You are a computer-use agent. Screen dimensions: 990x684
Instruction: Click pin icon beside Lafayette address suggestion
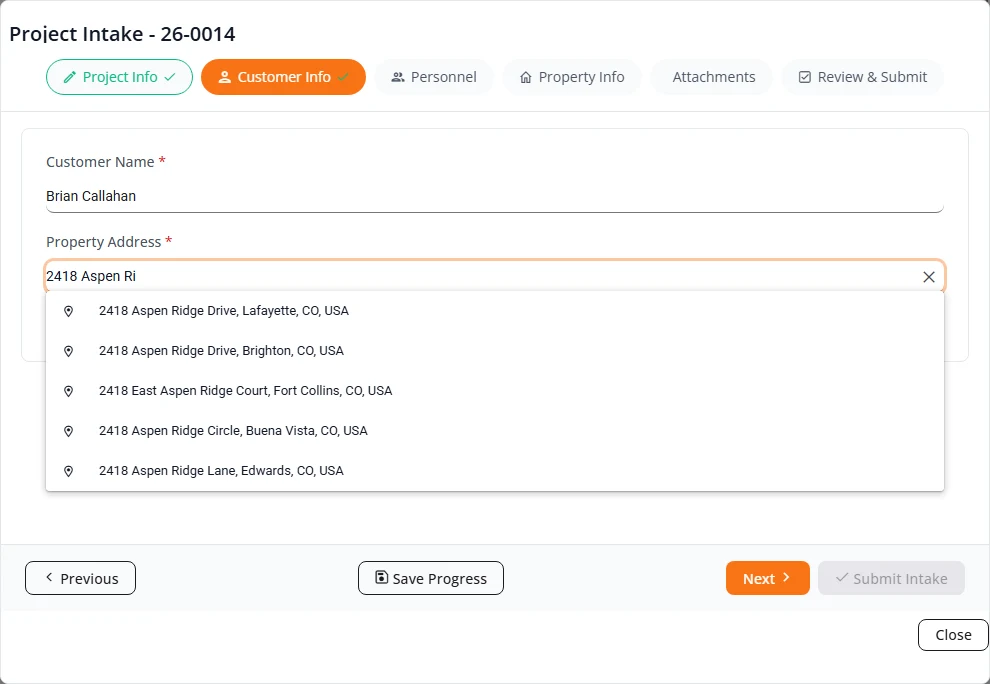coord(68,311)
